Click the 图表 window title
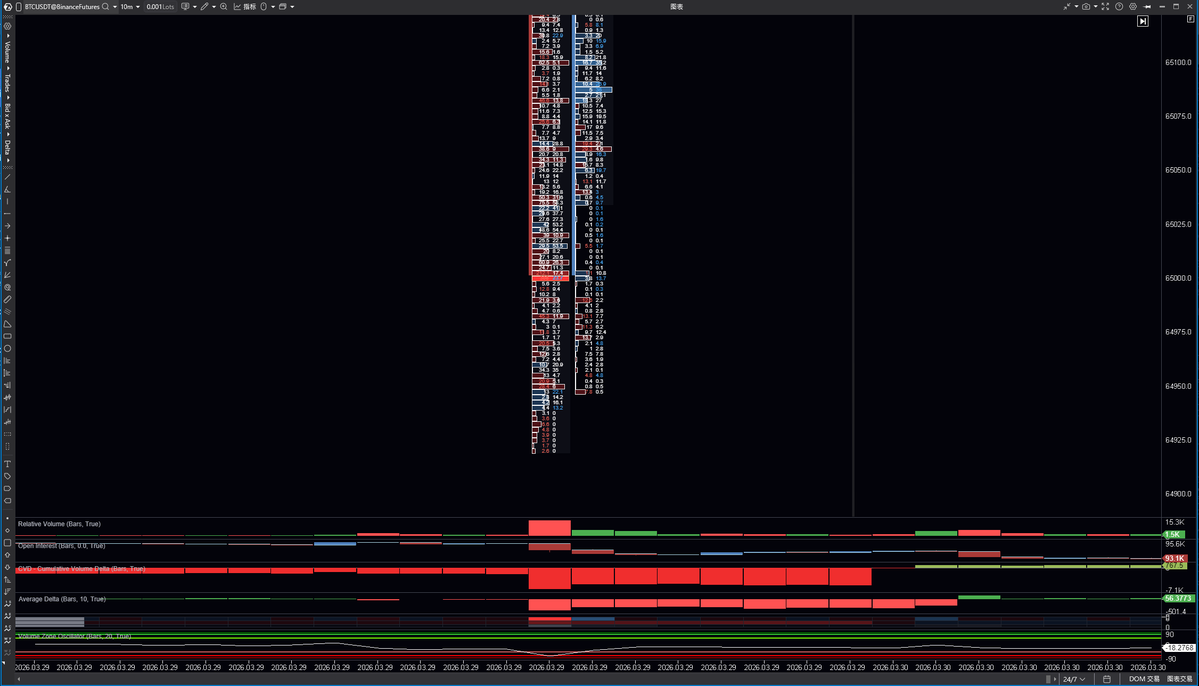1199x686 pixels. coord(677,7)
